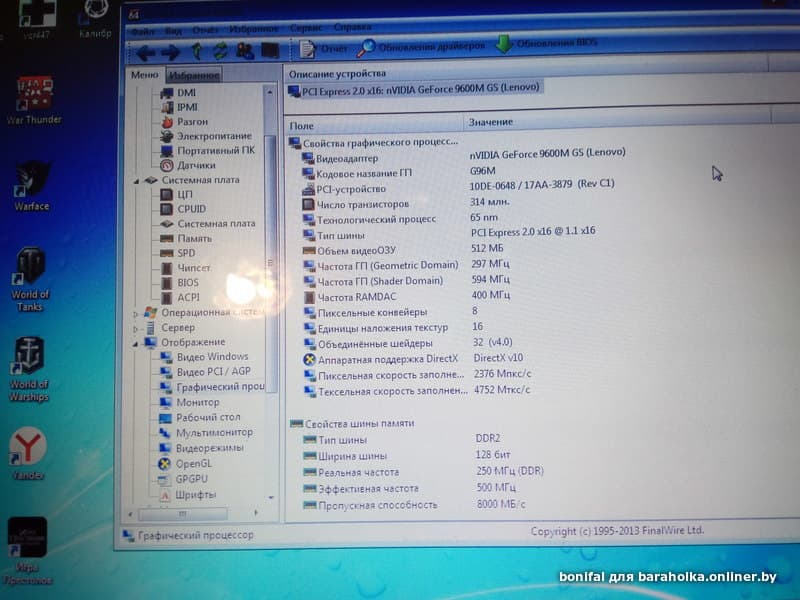Click the Пропускная способность row
This screenshot has width=800, height=600.
pos(414,505)
